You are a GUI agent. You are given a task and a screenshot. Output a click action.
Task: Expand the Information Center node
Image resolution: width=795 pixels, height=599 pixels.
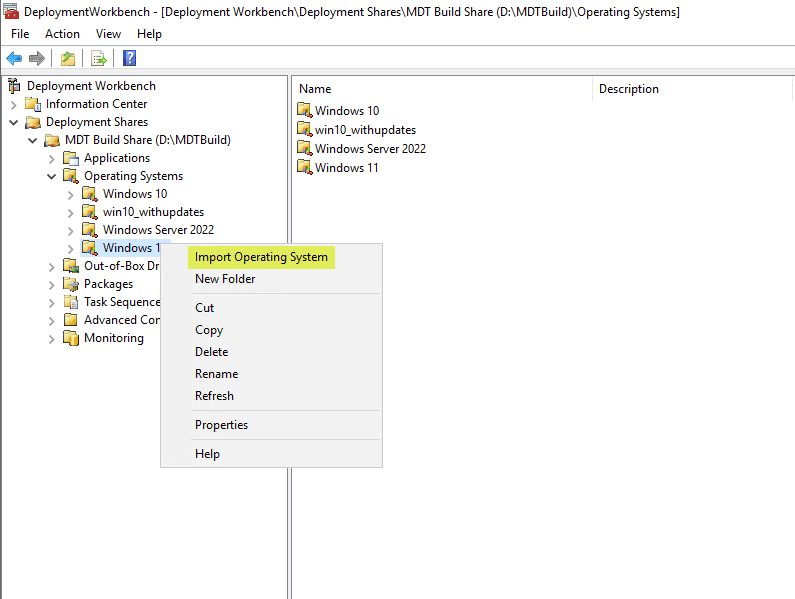tap(14, 105)
